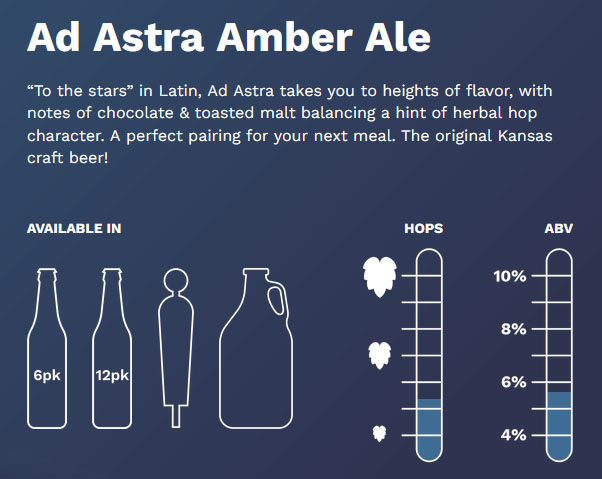Click the small hop cone icon
The height and width of the screenshot is (479, 602).
[x=380, y=434]
